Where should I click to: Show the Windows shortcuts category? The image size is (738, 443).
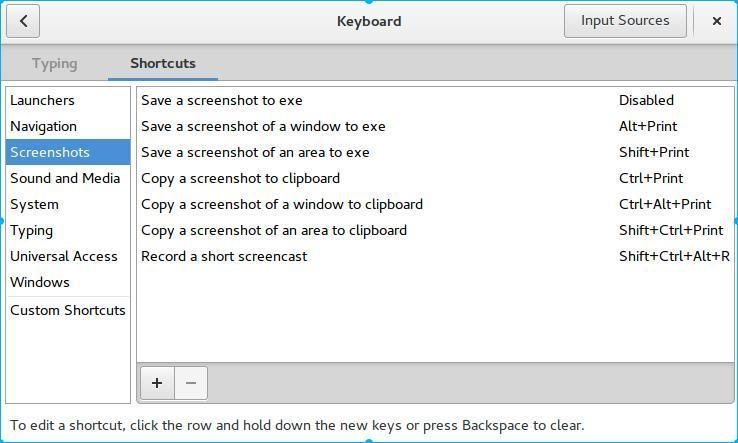68,282
